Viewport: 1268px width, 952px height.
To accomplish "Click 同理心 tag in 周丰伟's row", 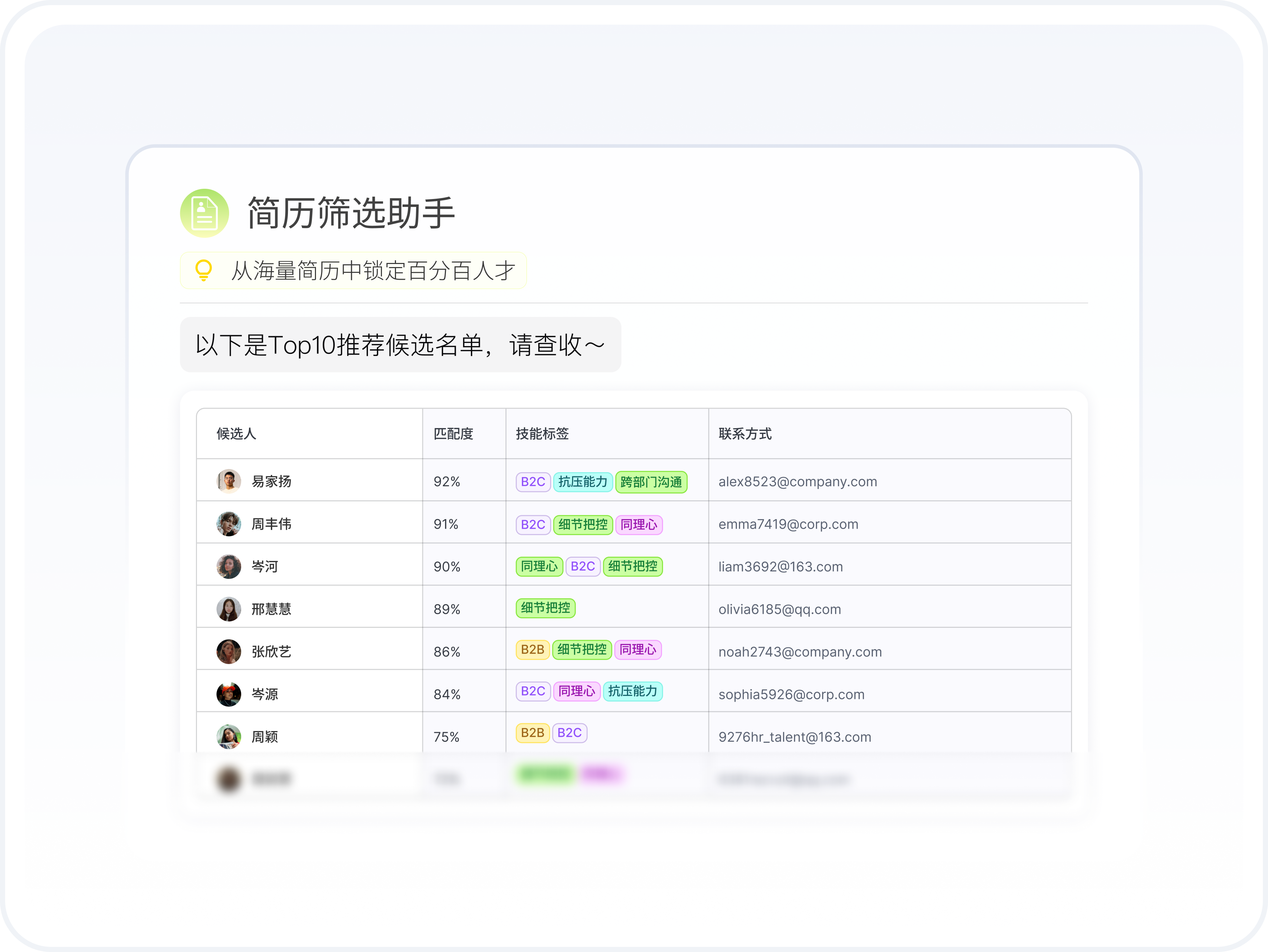I will [638, 525].
